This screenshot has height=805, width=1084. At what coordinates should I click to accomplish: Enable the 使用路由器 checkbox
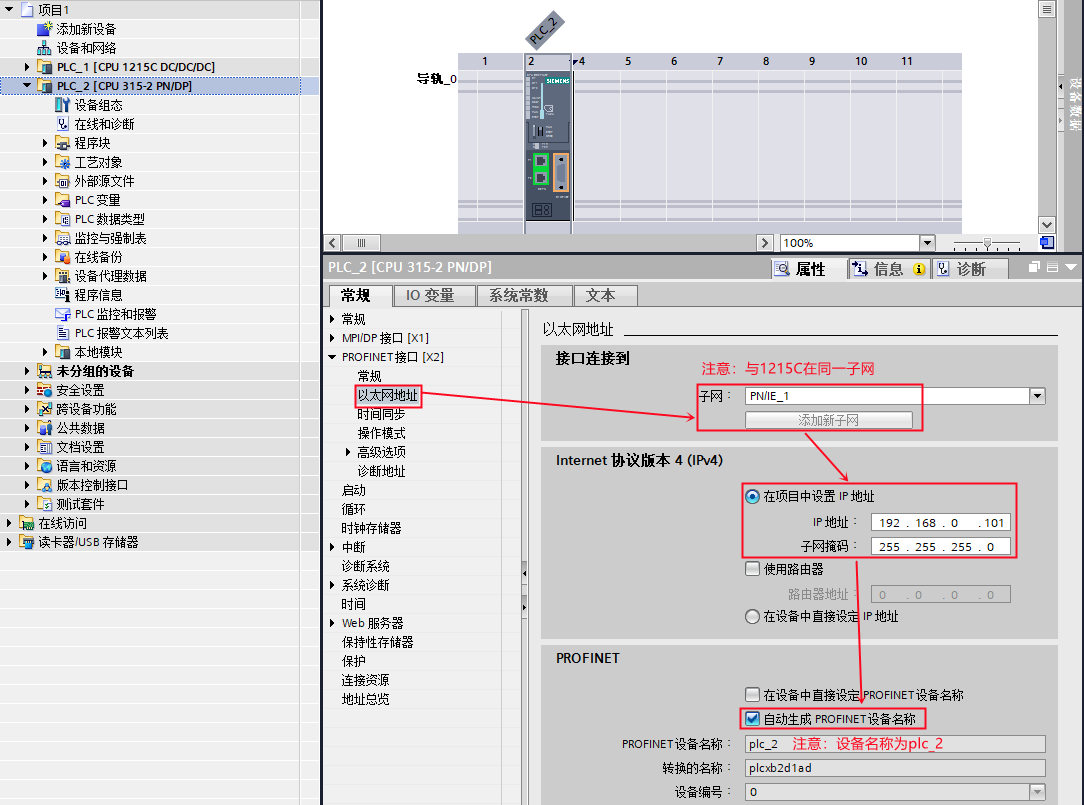(x=752, y=569)
